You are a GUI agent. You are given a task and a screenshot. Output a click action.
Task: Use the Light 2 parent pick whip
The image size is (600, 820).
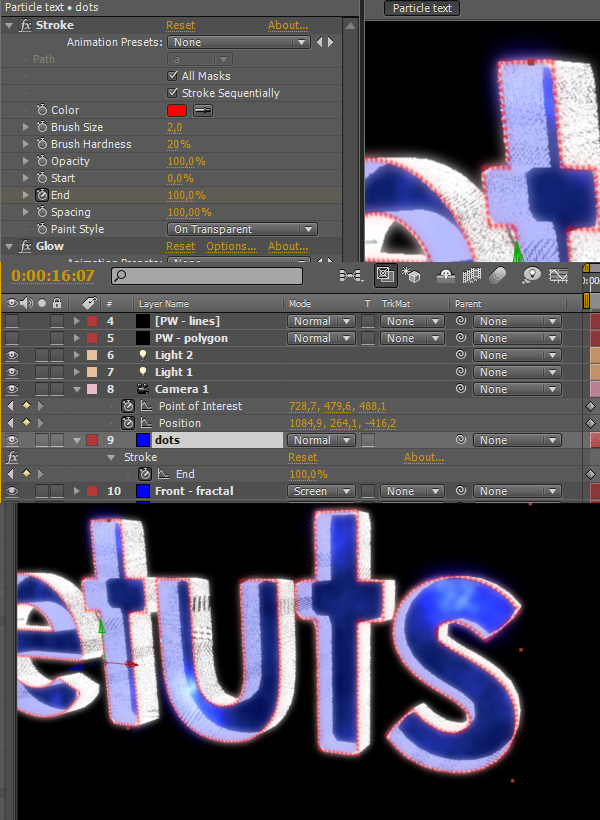click(461, 355)
